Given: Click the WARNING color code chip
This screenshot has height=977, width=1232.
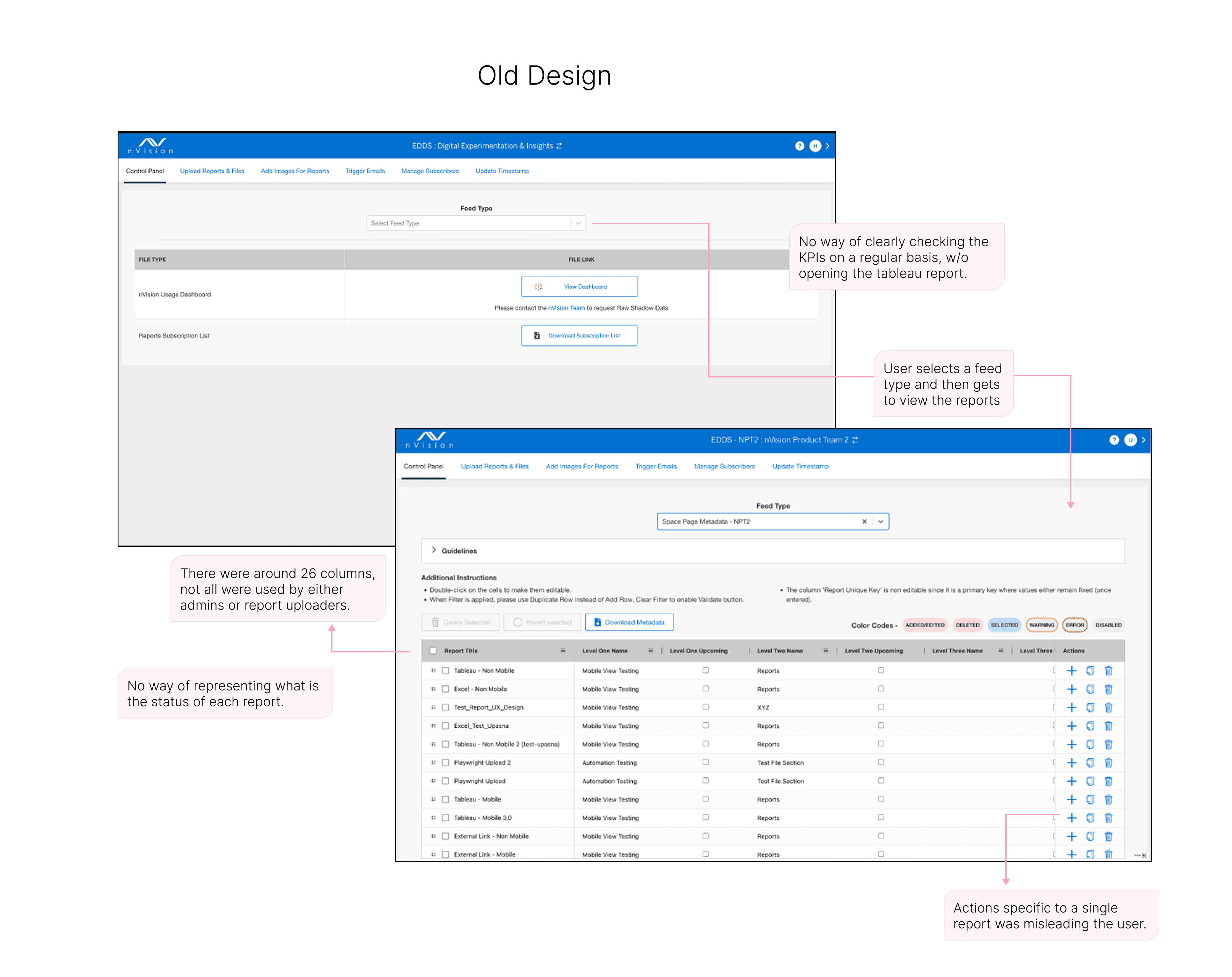Looking at the screenshot, I should 1042,625.
